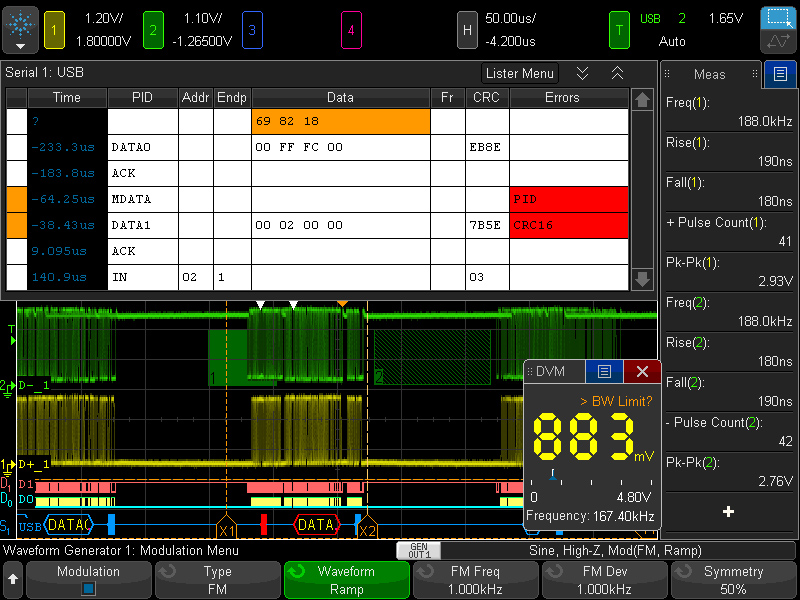Open the Keysight main menu logo
The image size is (800, 600).
(21, 29)
